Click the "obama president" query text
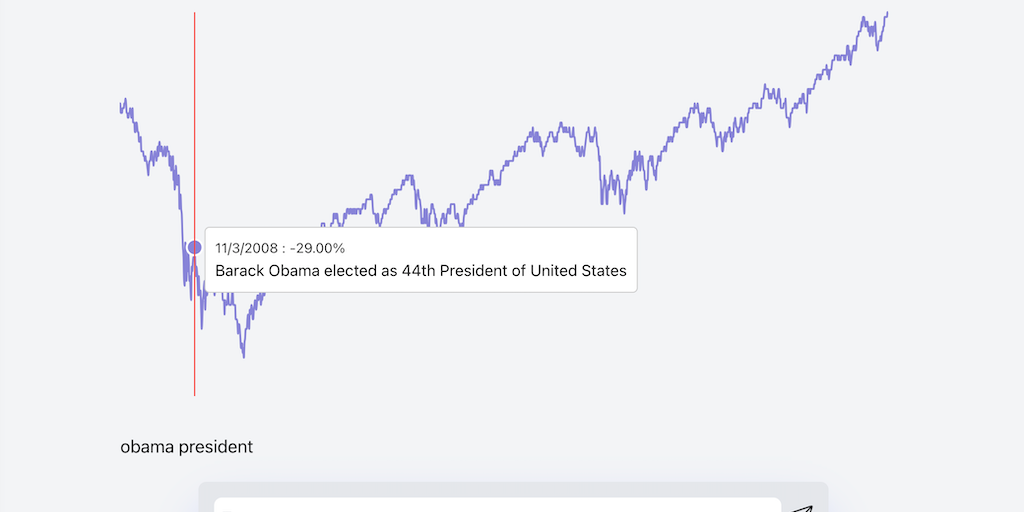 click(x=187, y=447)
